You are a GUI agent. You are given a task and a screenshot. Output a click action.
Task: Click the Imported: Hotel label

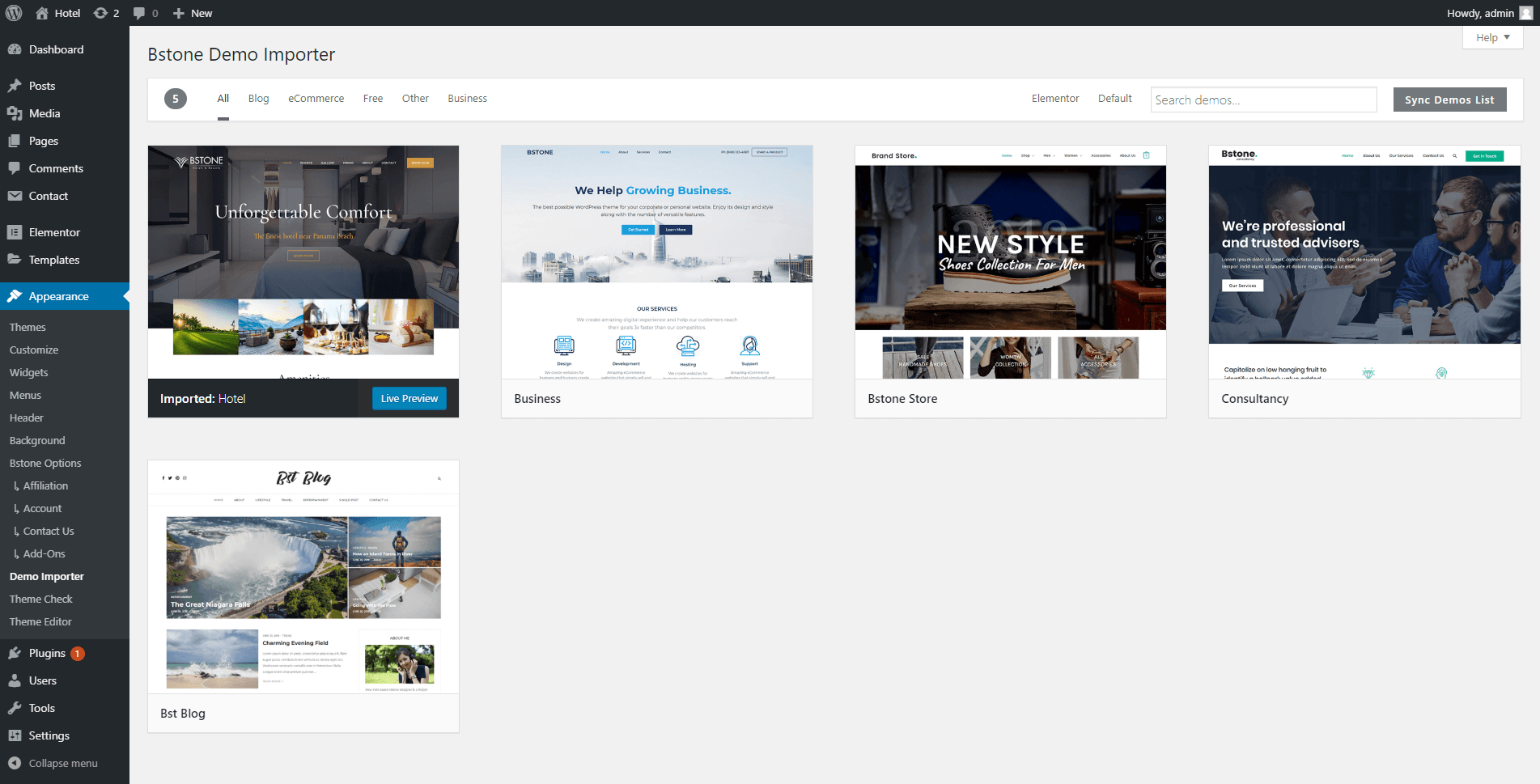pos(202,399)
